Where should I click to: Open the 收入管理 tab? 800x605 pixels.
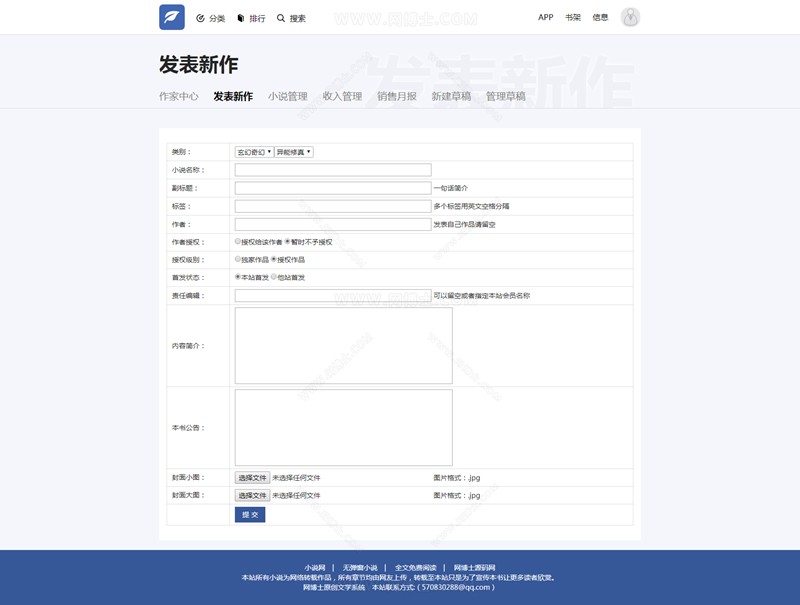342,96
